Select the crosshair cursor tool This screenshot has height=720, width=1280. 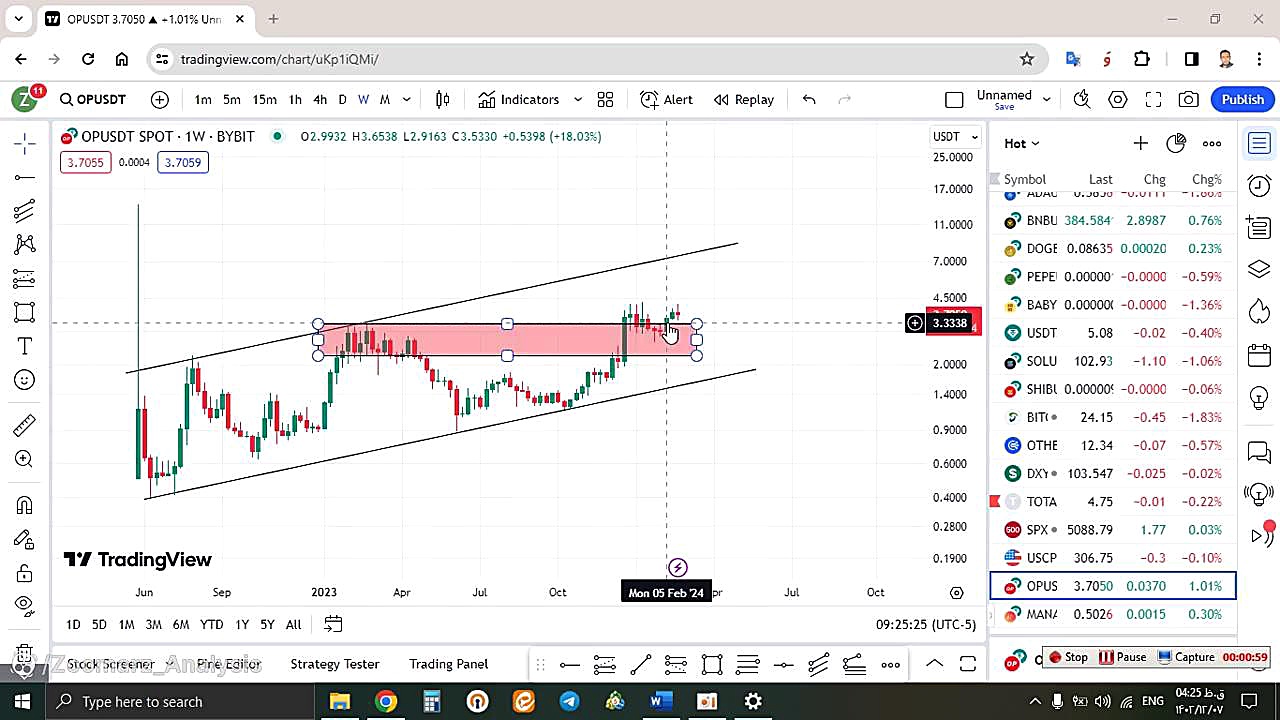pyautogui.click(x=25, y=144)
